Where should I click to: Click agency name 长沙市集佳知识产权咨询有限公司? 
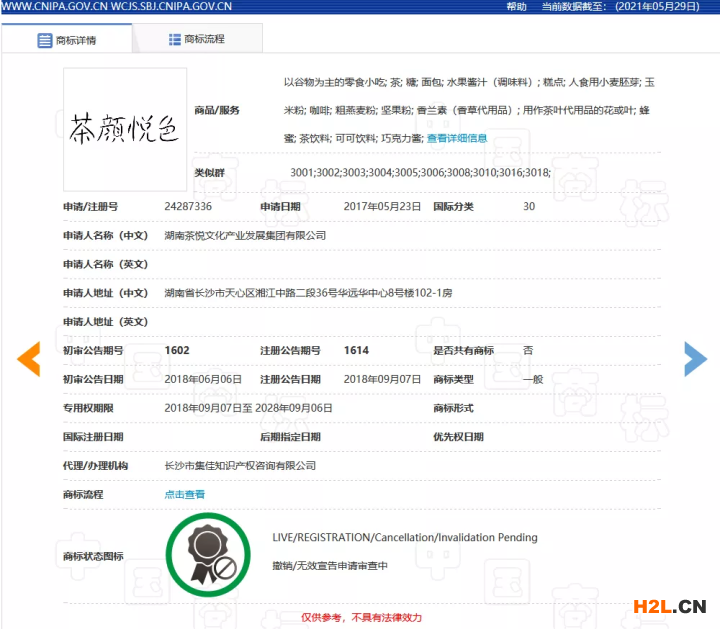coord(240,465)
